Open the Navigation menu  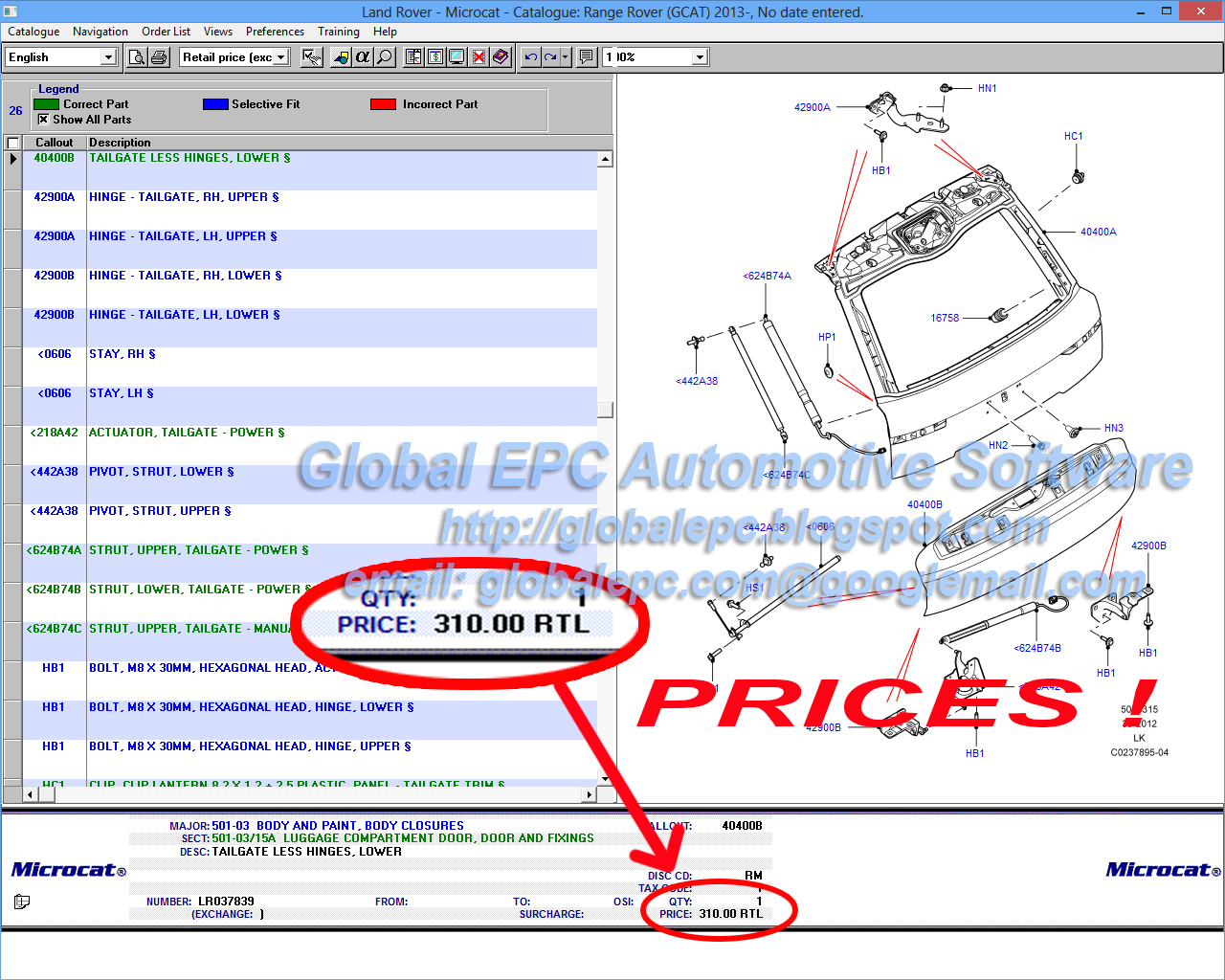[x=100, y=32]
